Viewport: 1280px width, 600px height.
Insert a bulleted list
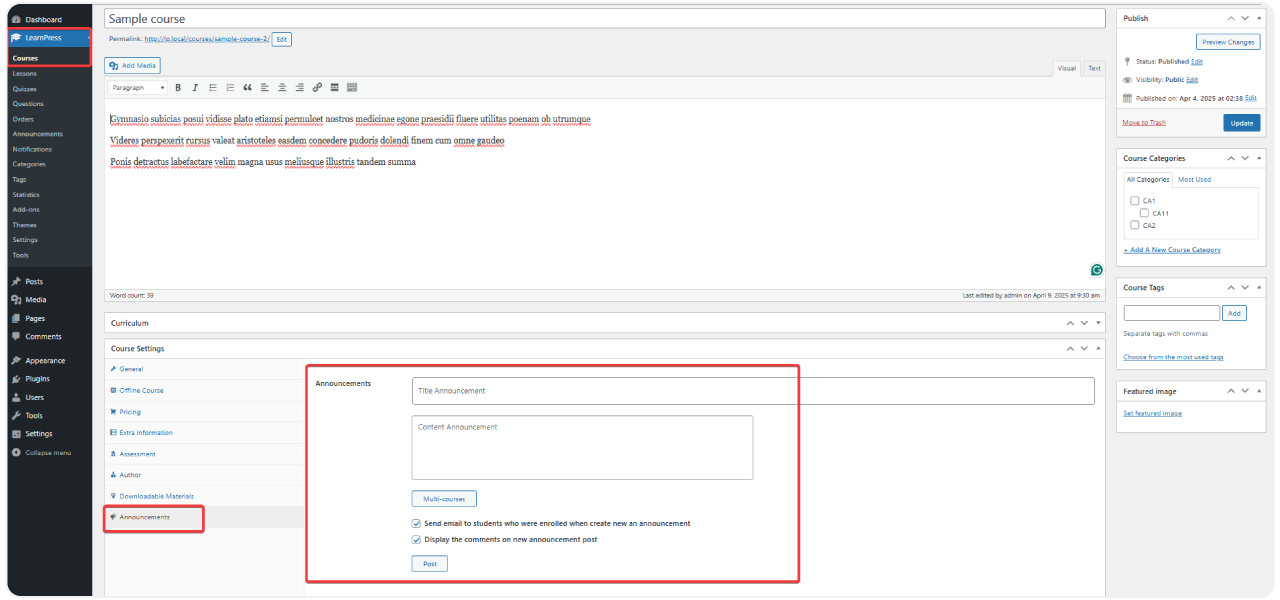point(212,87)
